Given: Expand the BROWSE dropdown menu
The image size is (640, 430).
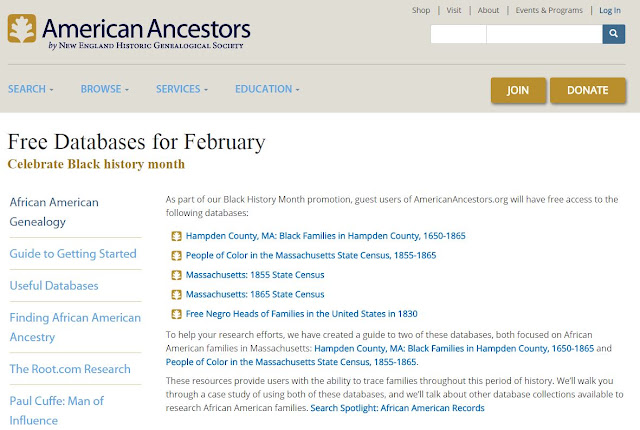Looking at the screenshot, I should 104,89.
